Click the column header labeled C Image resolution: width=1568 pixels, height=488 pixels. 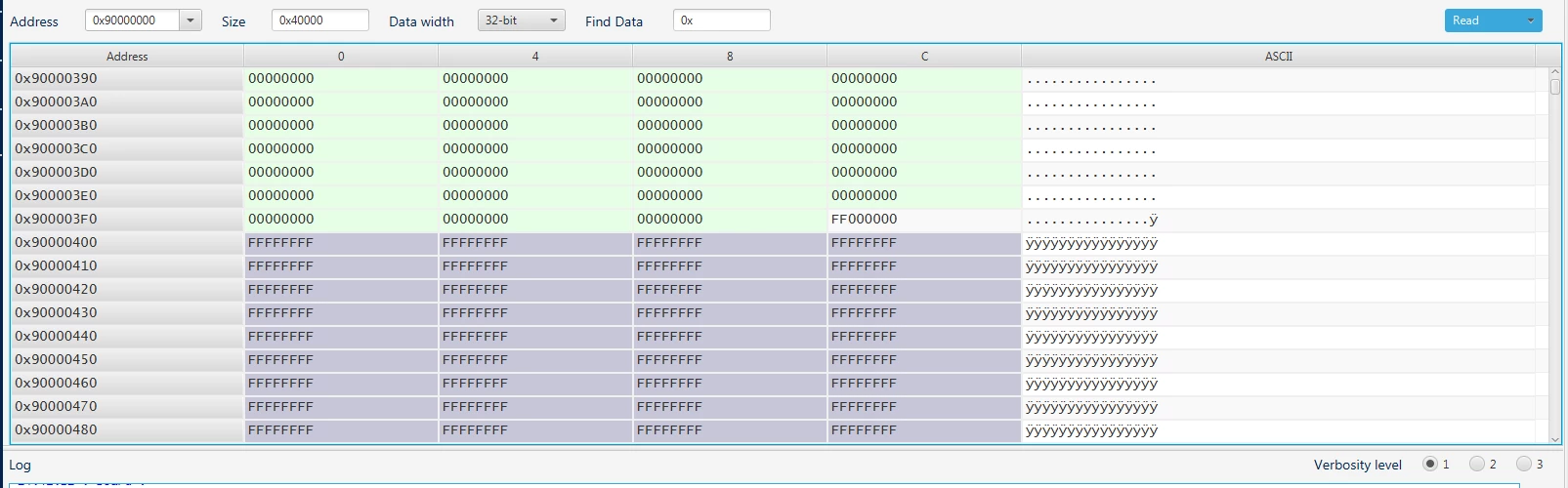924,57
